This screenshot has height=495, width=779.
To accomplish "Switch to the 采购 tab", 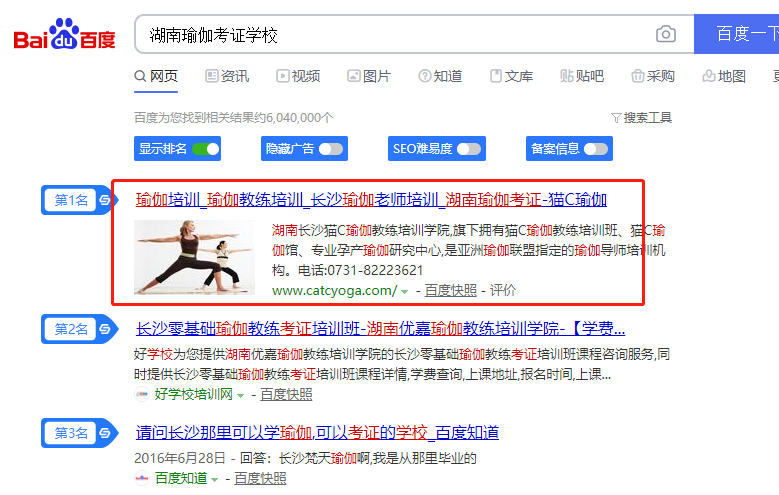I will (653, 76).
